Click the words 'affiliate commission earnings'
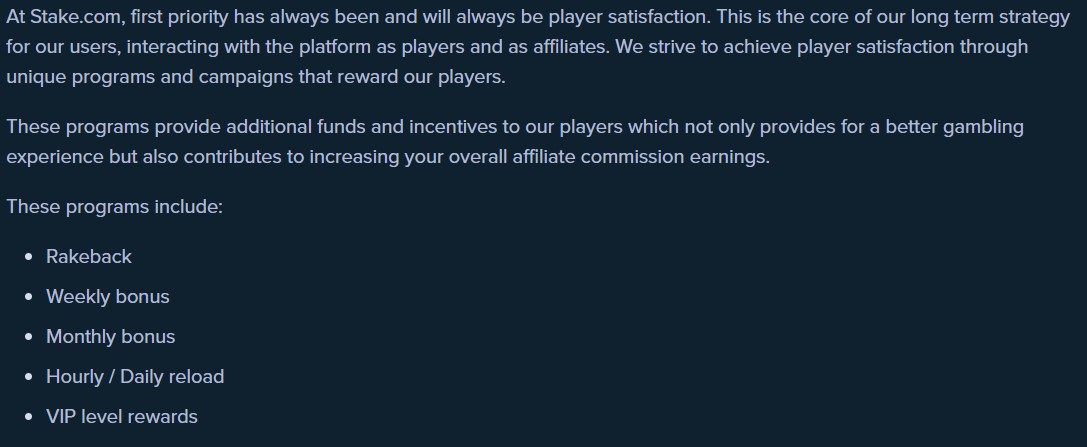Viewport: 1087px width, 447px height. coord(641,157)
